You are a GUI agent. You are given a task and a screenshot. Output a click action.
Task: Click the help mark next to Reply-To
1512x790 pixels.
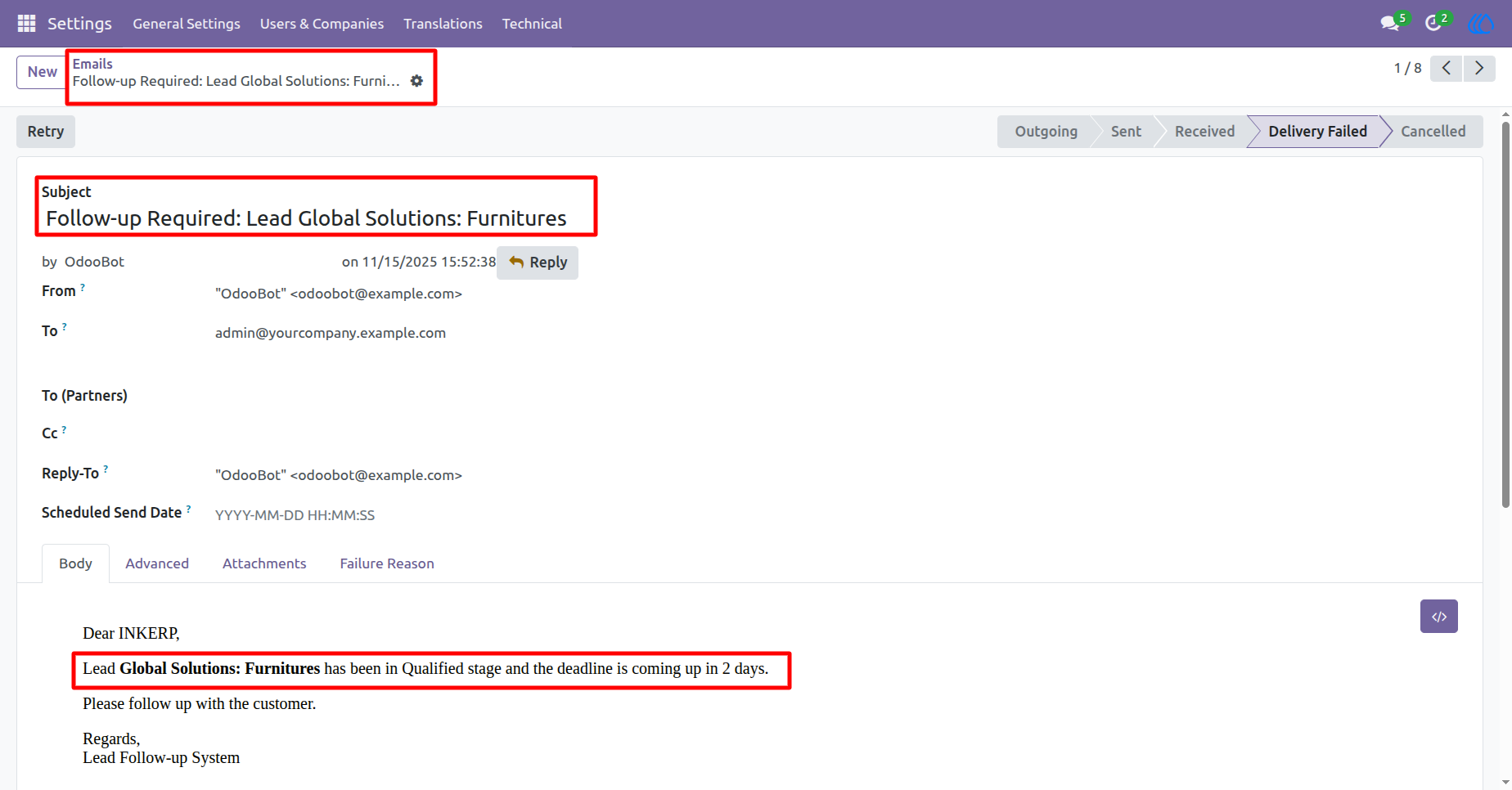(x=106, y=469)
